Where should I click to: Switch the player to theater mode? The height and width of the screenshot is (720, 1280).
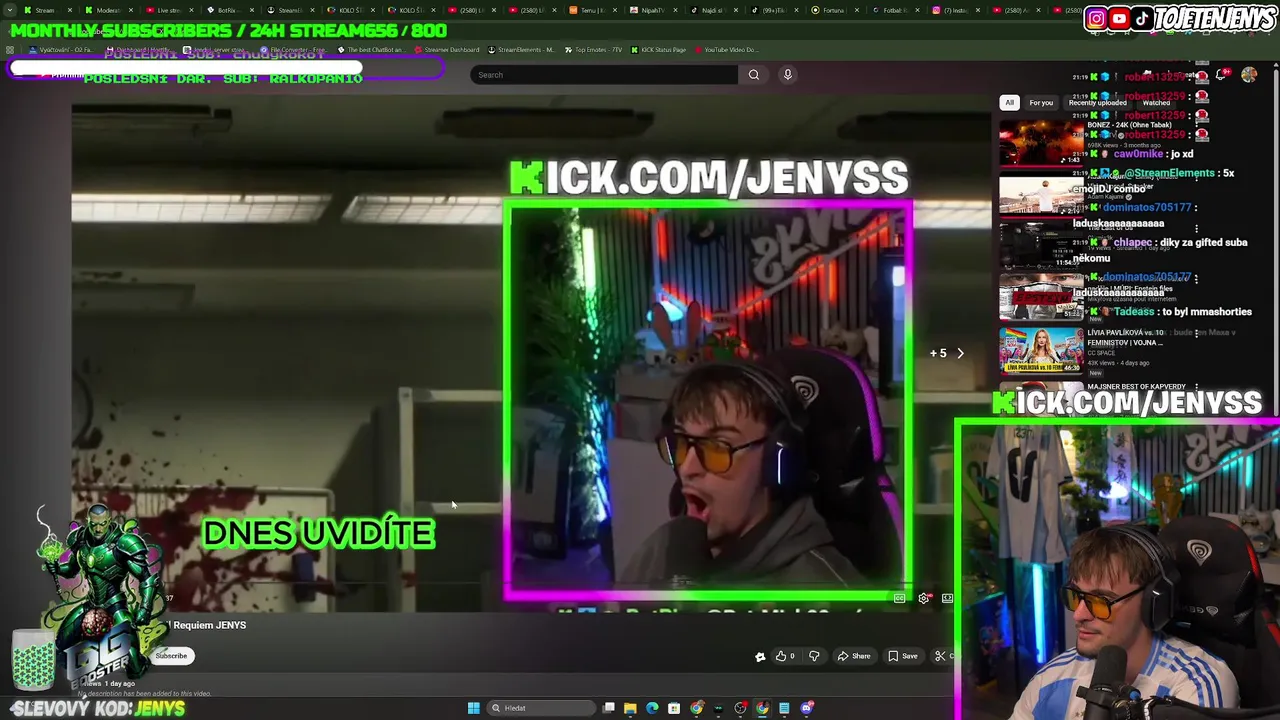pyautogui.click(x=947, y=598)
